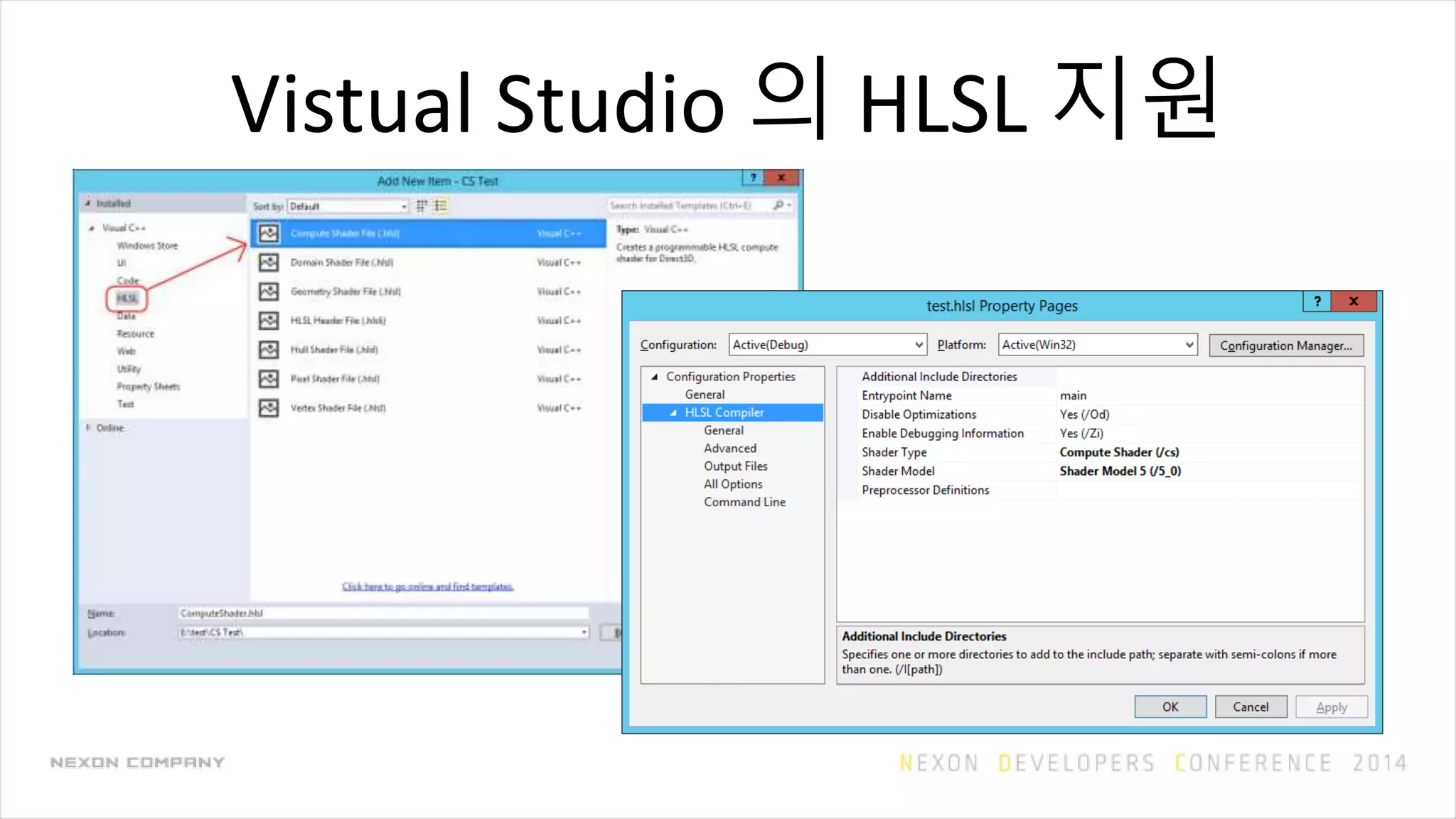Open the All Options page
Image resolution: width=1456 pixels, height=819 pixels.
[733, 484]
